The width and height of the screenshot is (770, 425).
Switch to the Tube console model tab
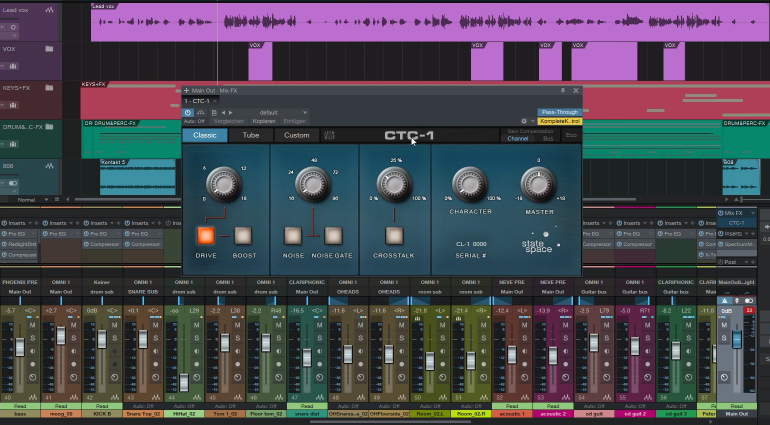[x=250, y=135]
